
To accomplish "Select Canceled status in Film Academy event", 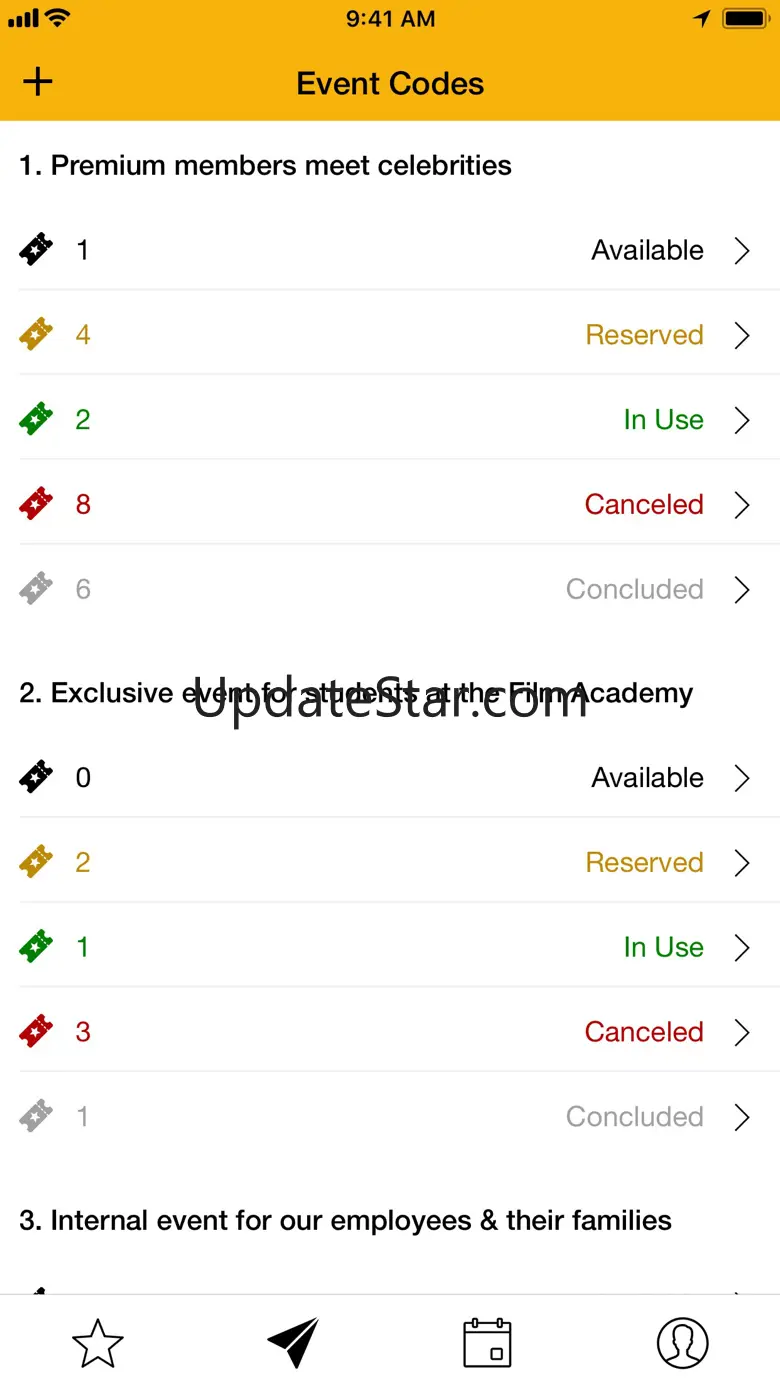I will click(644, 1031).
